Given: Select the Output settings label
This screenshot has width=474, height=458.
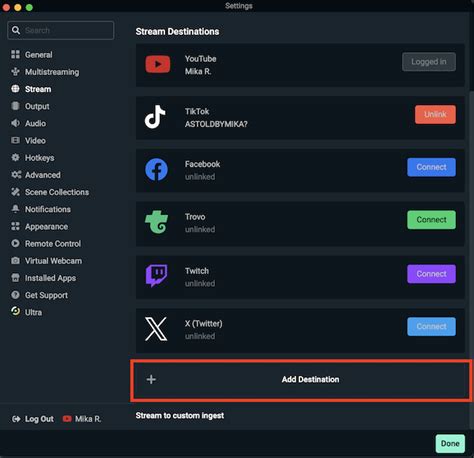Looking at the screenshot, I should 37,106.
